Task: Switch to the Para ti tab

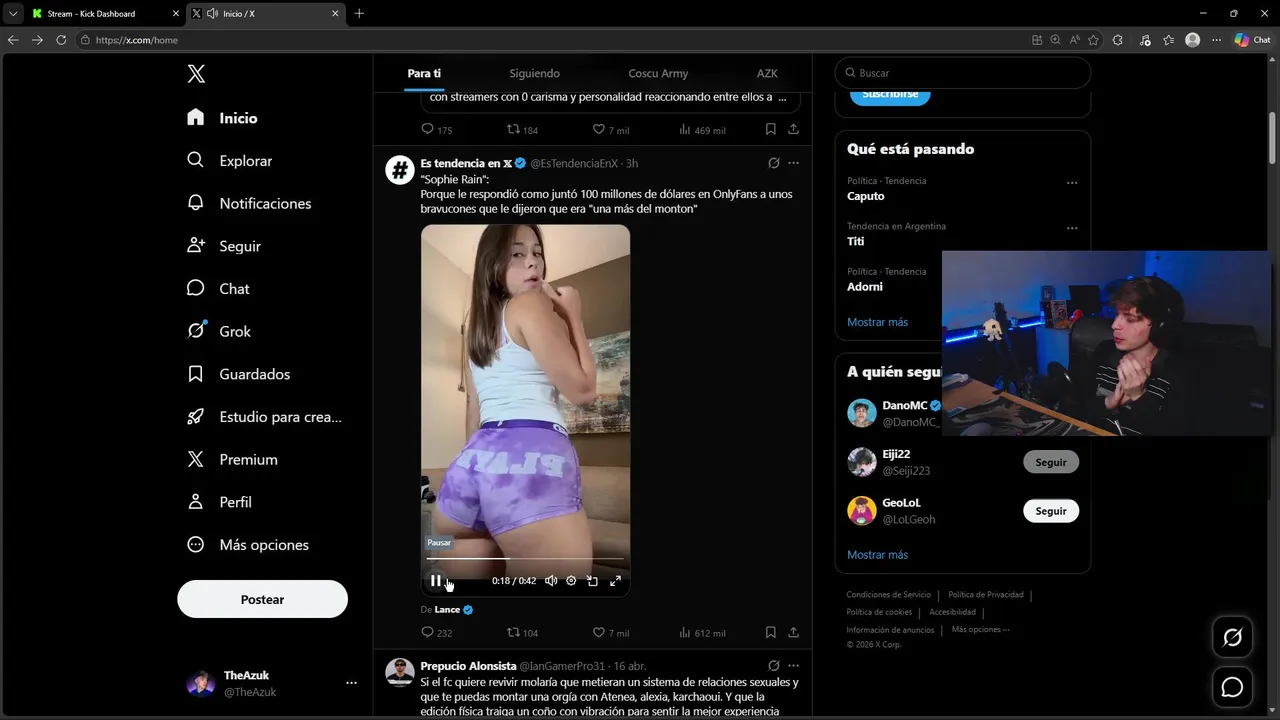Action: pos(424,73)
